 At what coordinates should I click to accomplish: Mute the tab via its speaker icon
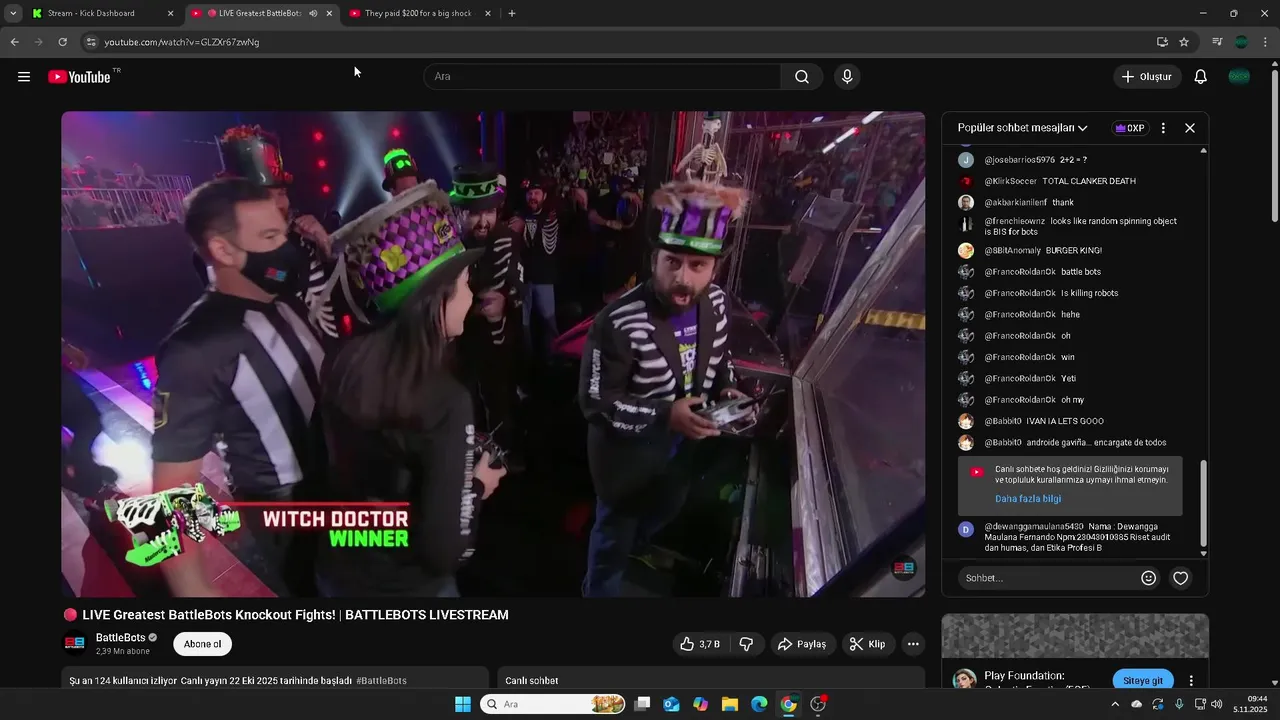pos(313,13)
